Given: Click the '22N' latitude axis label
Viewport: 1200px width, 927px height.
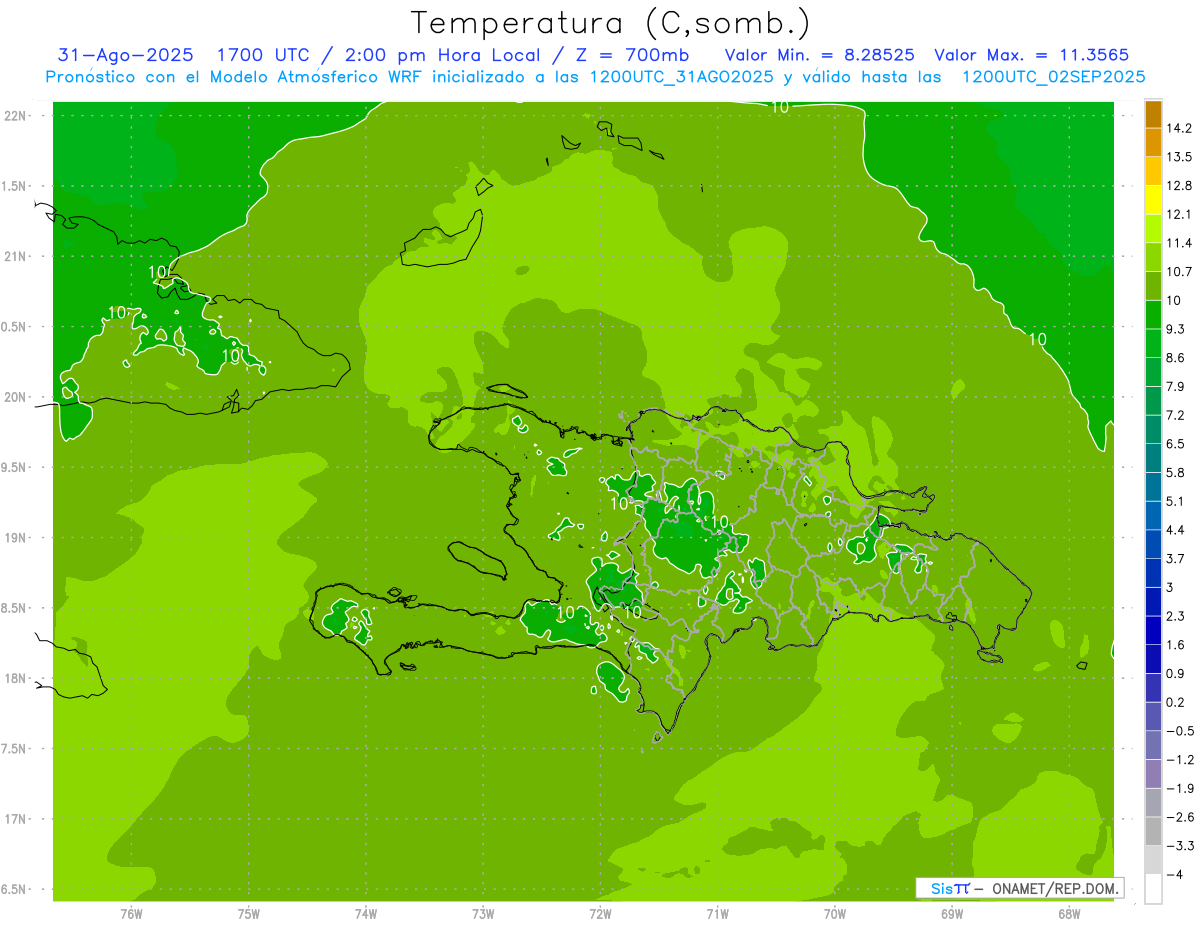Looking at the screenshot, I should tap(15, 116).
